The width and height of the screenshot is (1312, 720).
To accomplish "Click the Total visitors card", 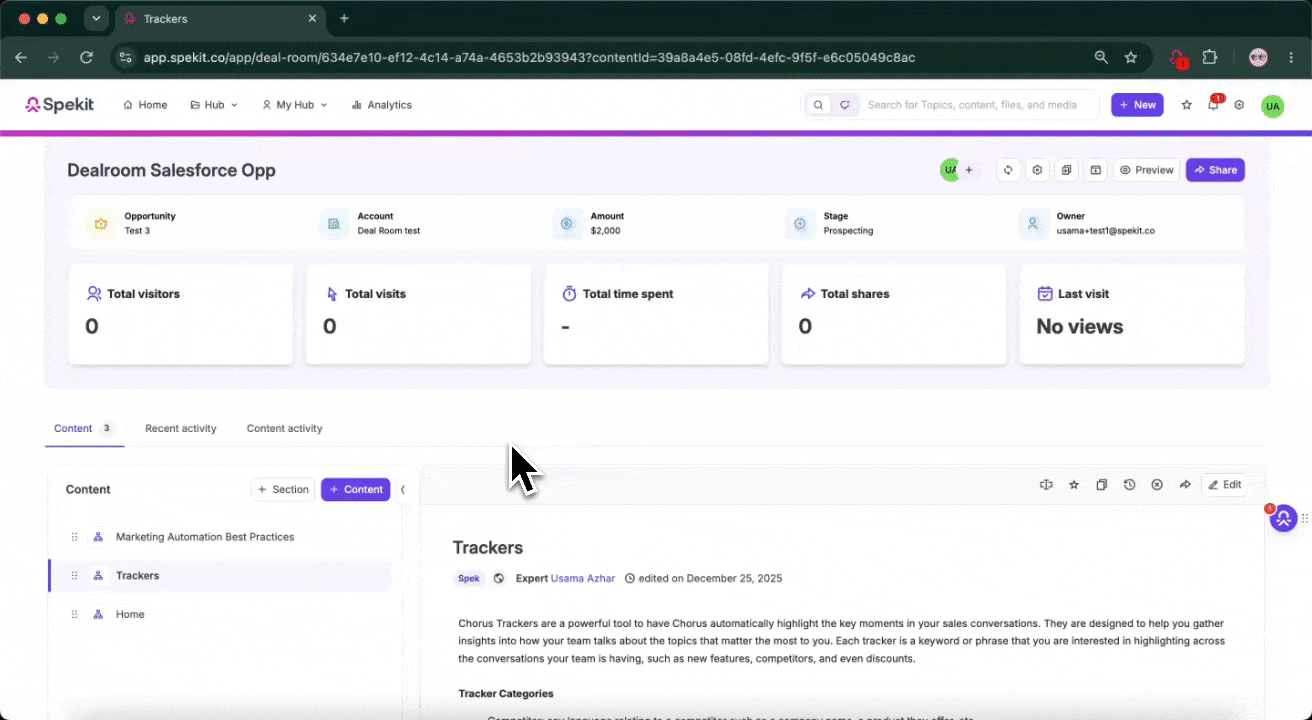I will (180, 314).
